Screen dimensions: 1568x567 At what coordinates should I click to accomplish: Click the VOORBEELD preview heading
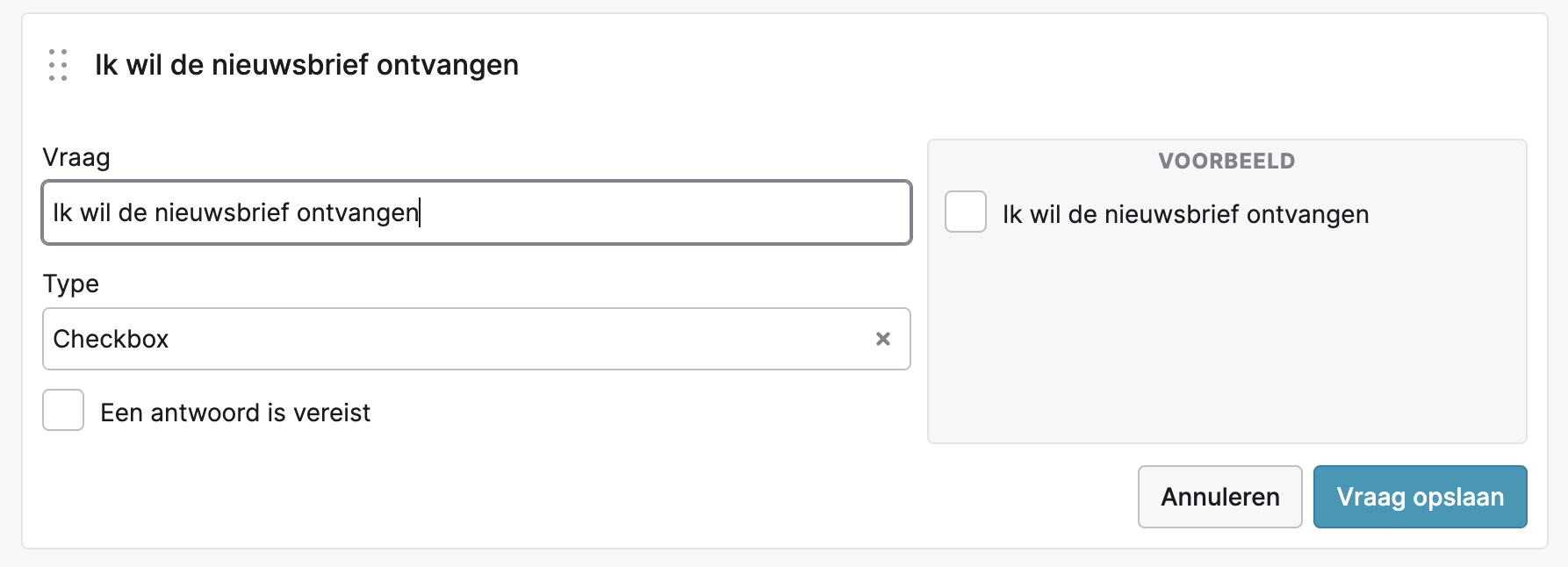(1226, 161)
